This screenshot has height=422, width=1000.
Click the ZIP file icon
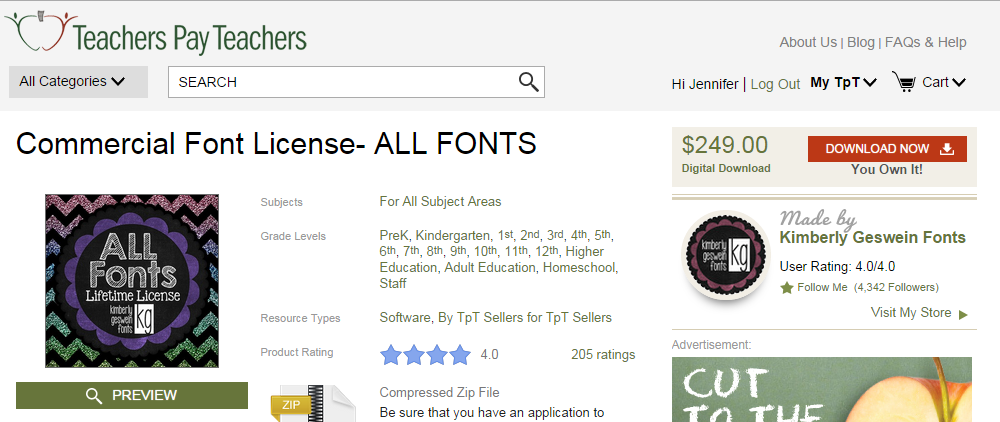(x=312, y=403)
